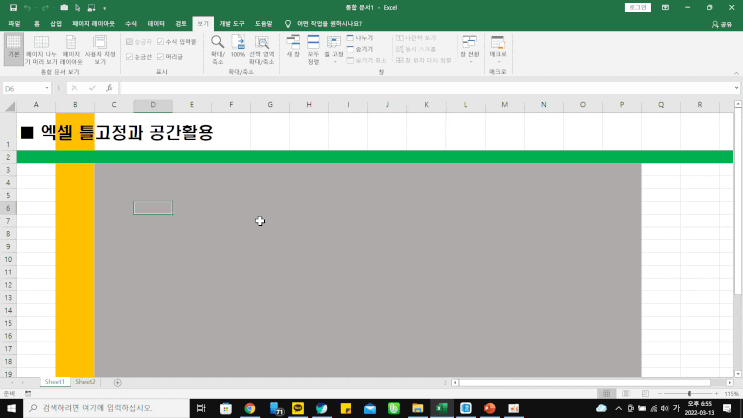Screen dimensions: 743x418
Task: Zoom to selection with 선택 영역 확대/축소
Action: pos(262,49)
